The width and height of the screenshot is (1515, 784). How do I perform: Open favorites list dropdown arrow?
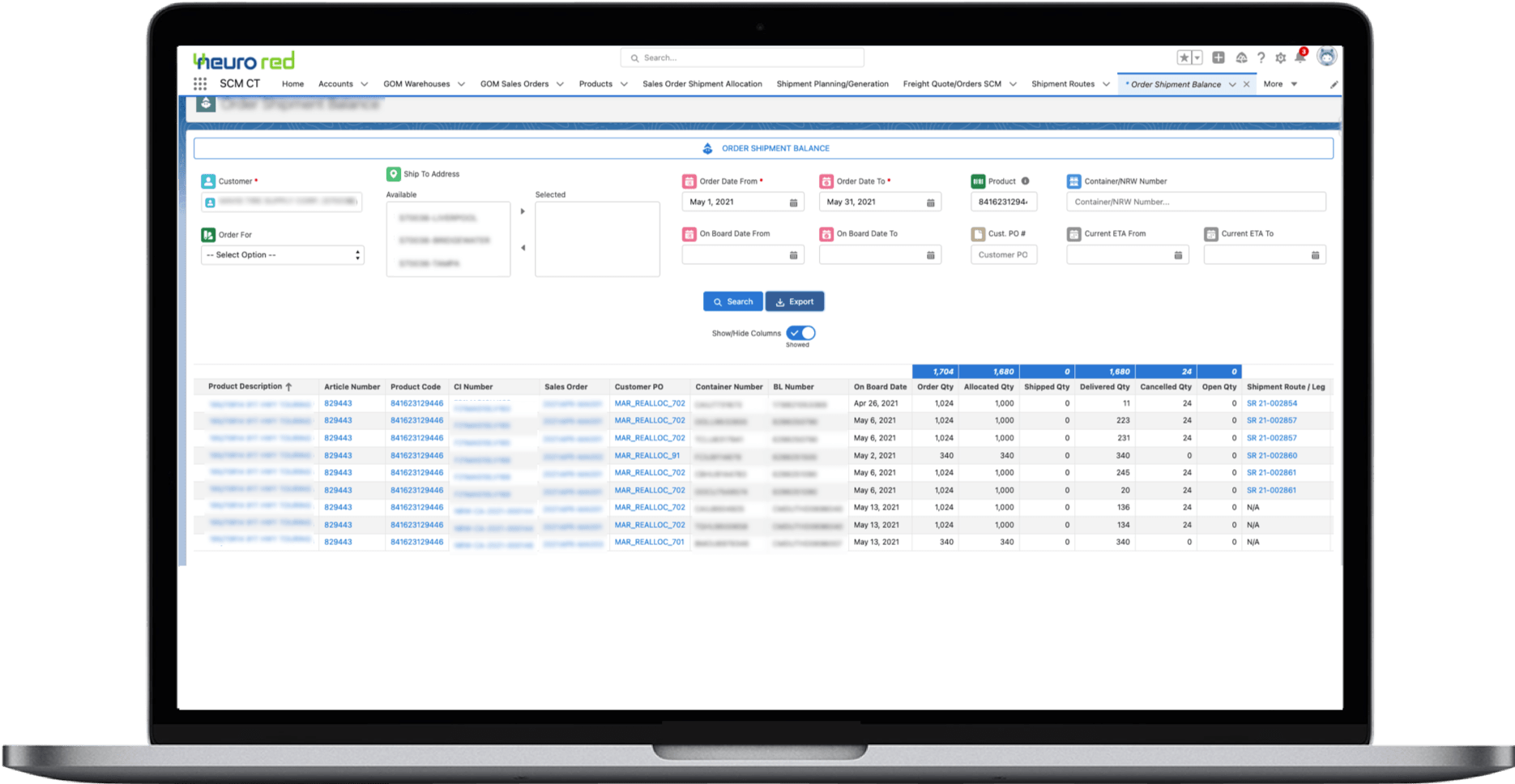(1197, 58)
